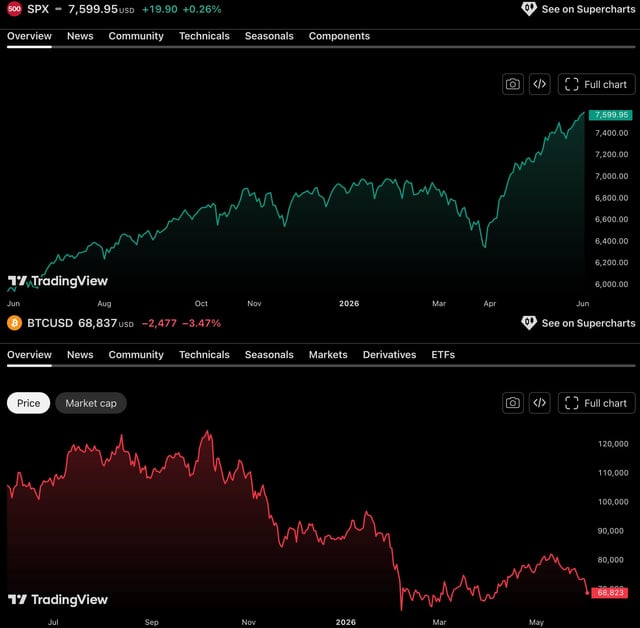The height and width of the screenshot is (628, 640).
Task: Open BTCUSD See on Supercharts link
Action: point(578,323)
